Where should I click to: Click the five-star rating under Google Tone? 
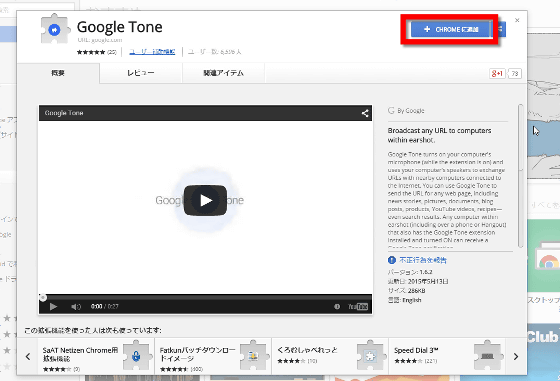tap(91, 52)
